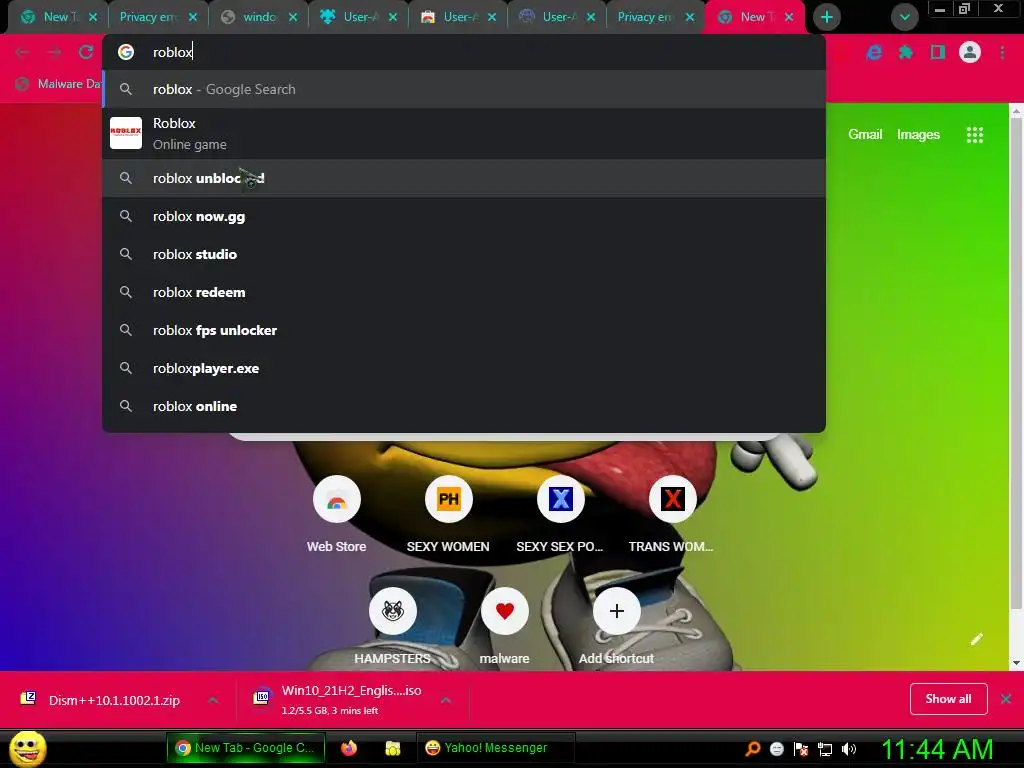This screenshot has width=1024, height=768.
Task: Open the Chrome three-dot menu
Action: coord(1002,52)
